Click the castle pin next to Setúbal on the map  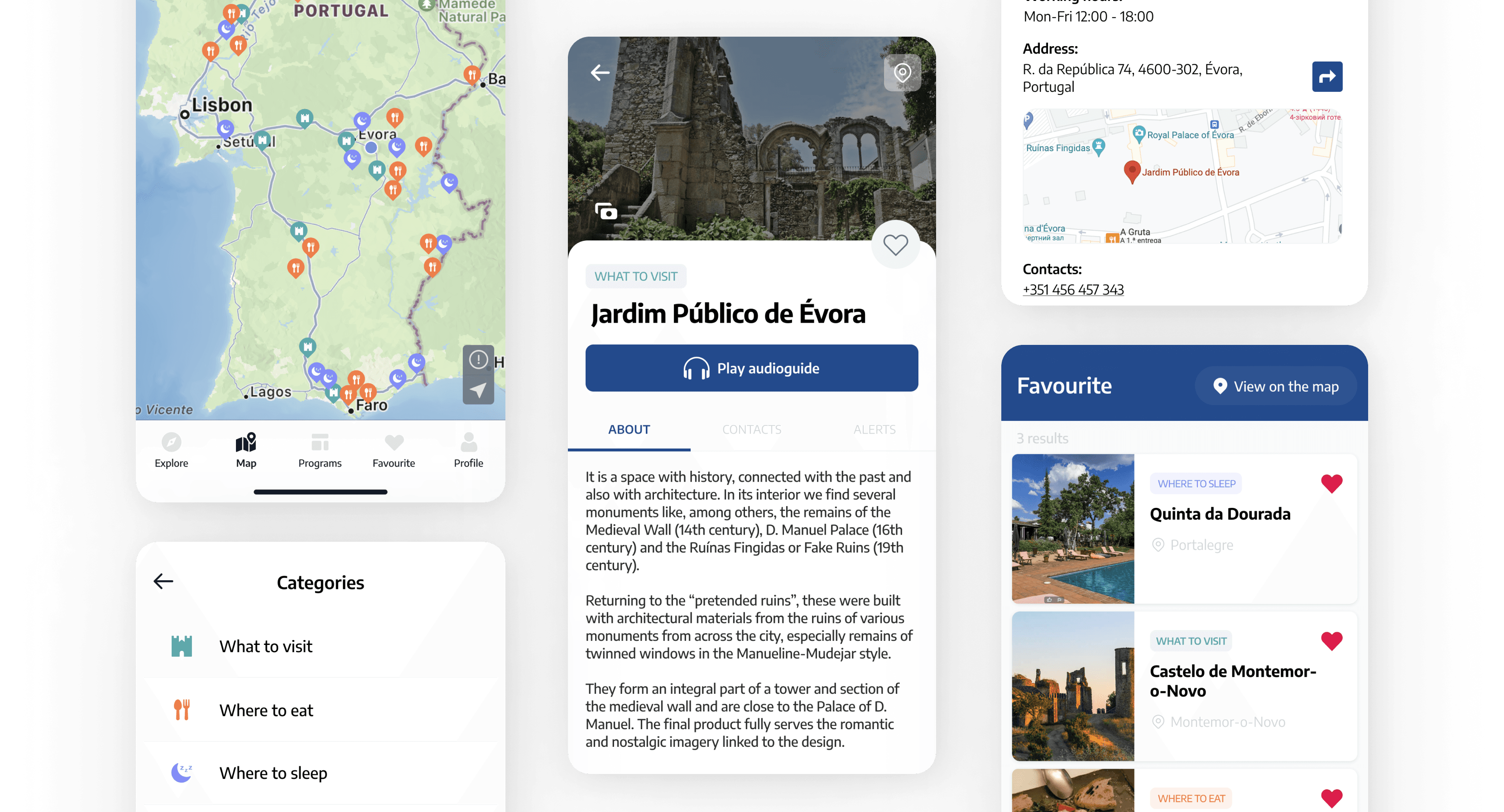[x=263, y=141]
